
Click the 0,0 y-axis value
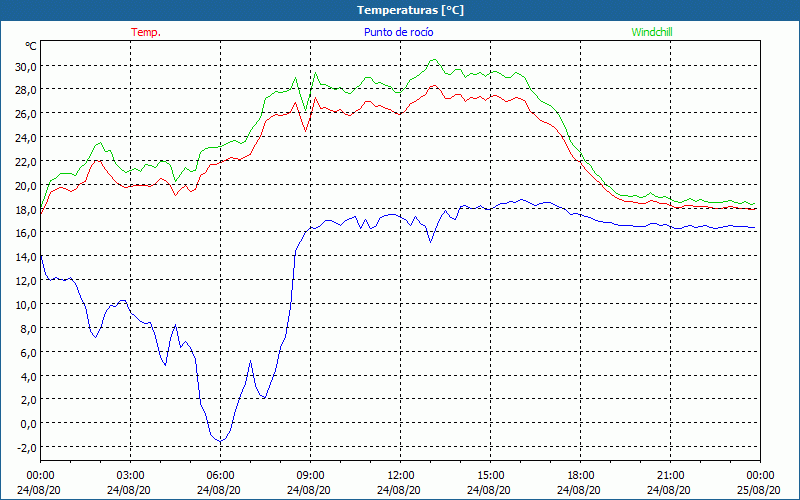(27, 424)
